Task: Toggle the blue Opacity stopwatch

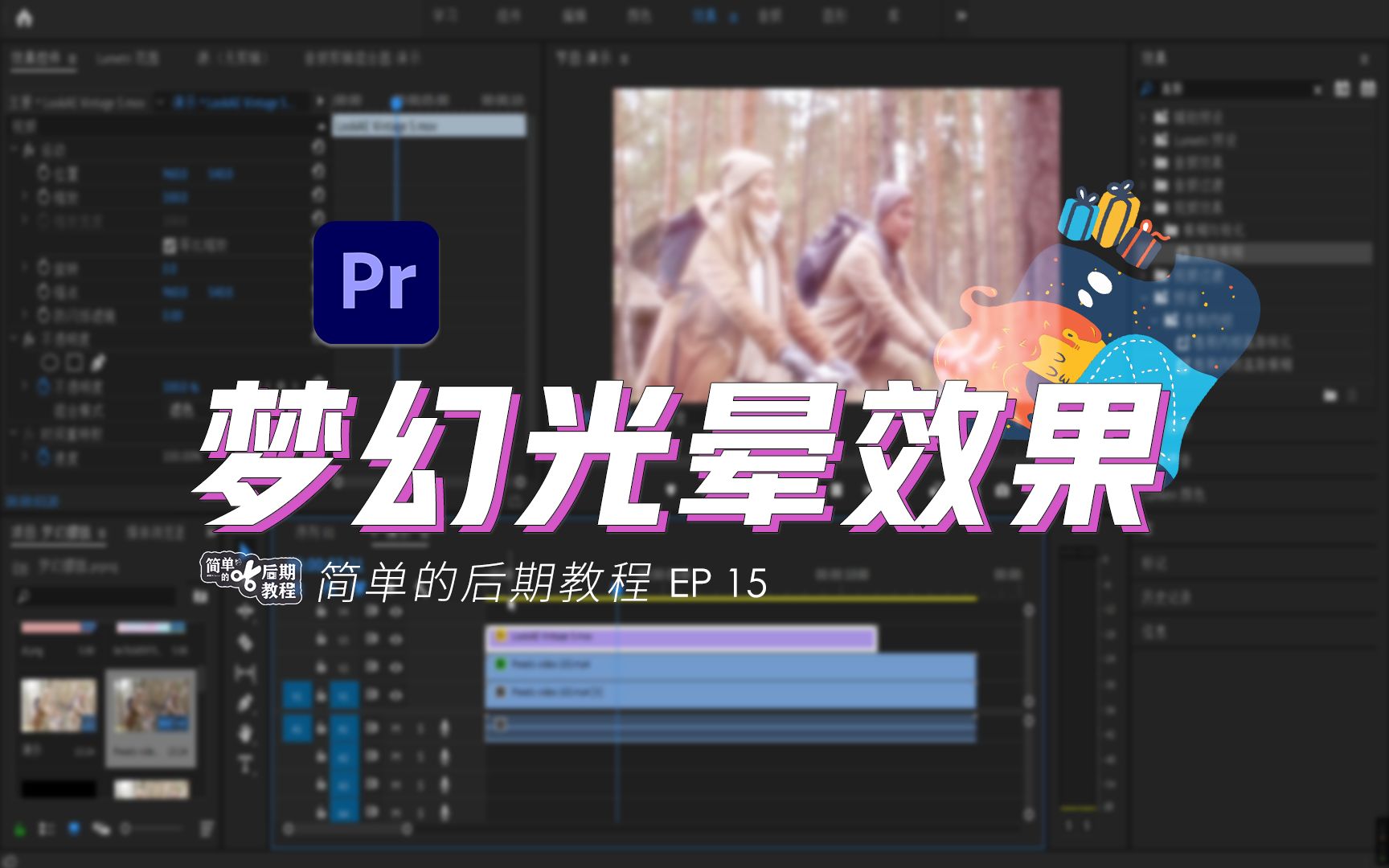Action: [x=43, y=387]
